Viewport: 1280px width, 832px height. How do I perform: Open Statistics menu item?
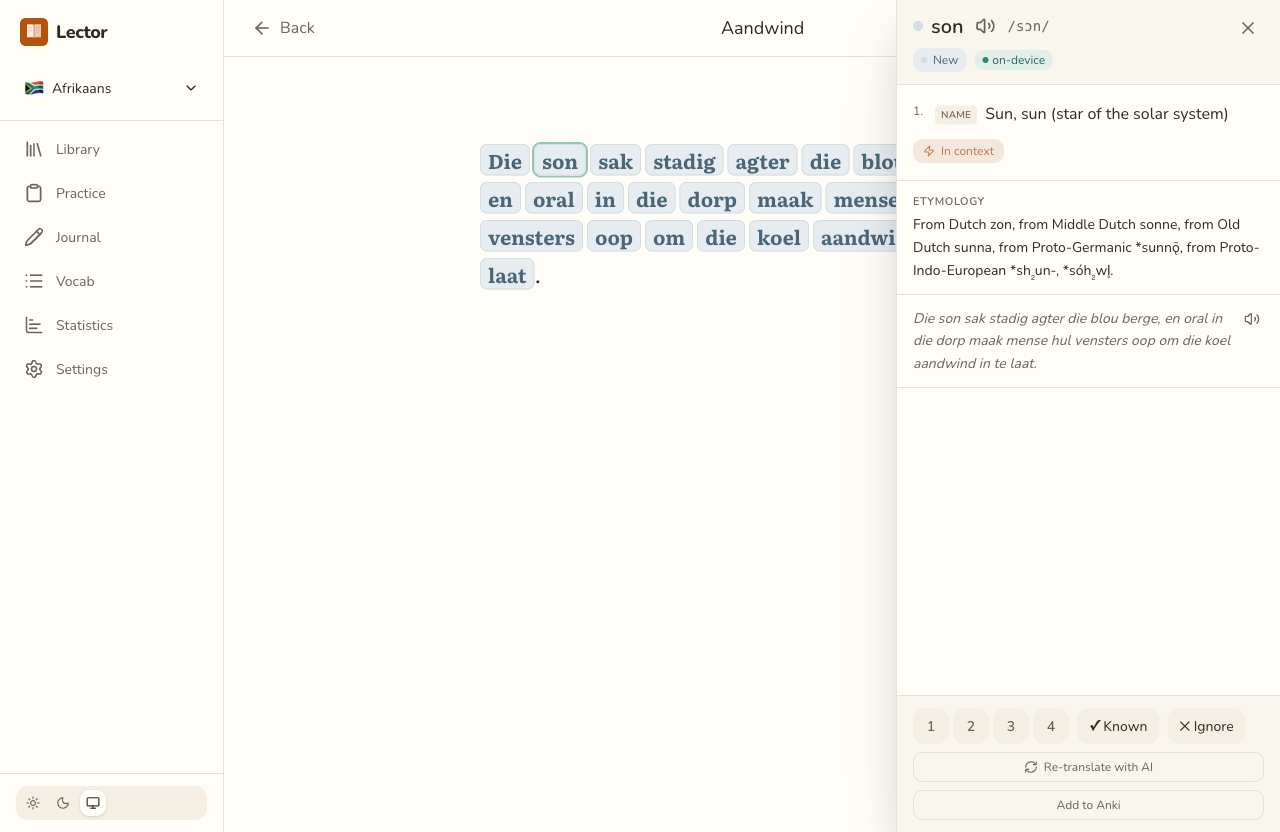point(112,325)
